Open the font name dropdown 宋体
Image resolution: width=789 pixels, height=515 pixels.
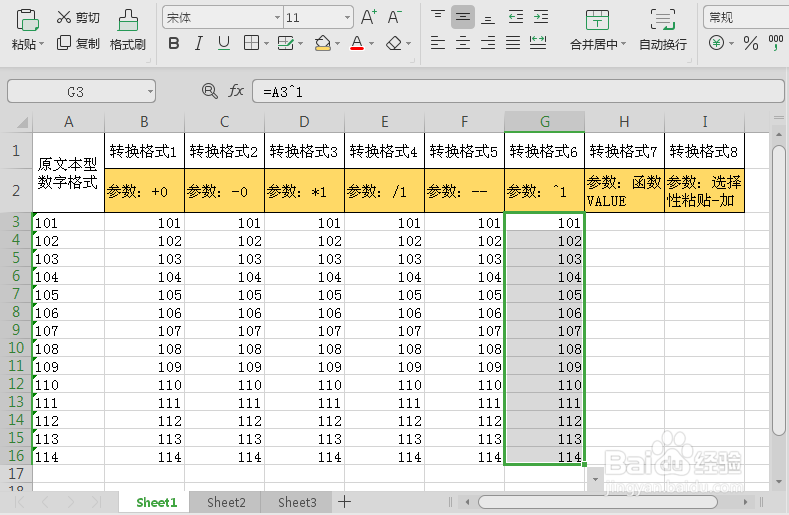click(x=277, y=18)
